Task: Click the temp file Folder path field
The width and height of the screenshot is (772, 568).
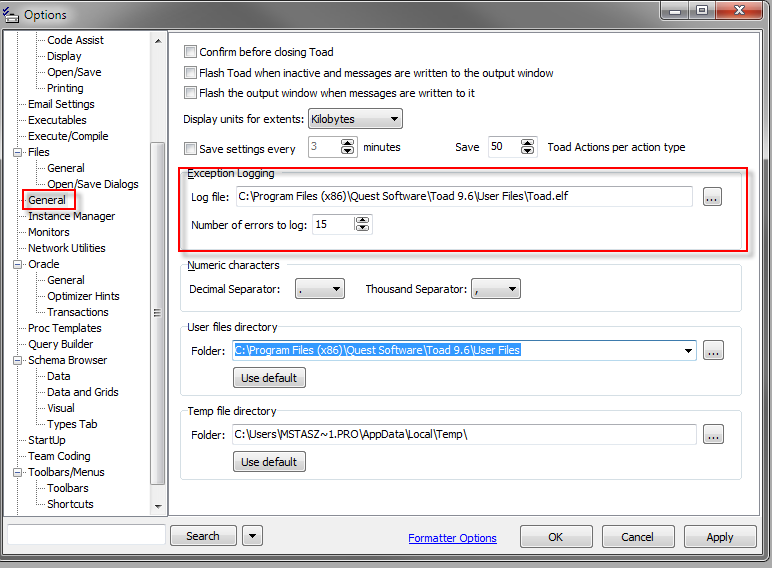Action: pyautogui.click(x=464, y=434)
